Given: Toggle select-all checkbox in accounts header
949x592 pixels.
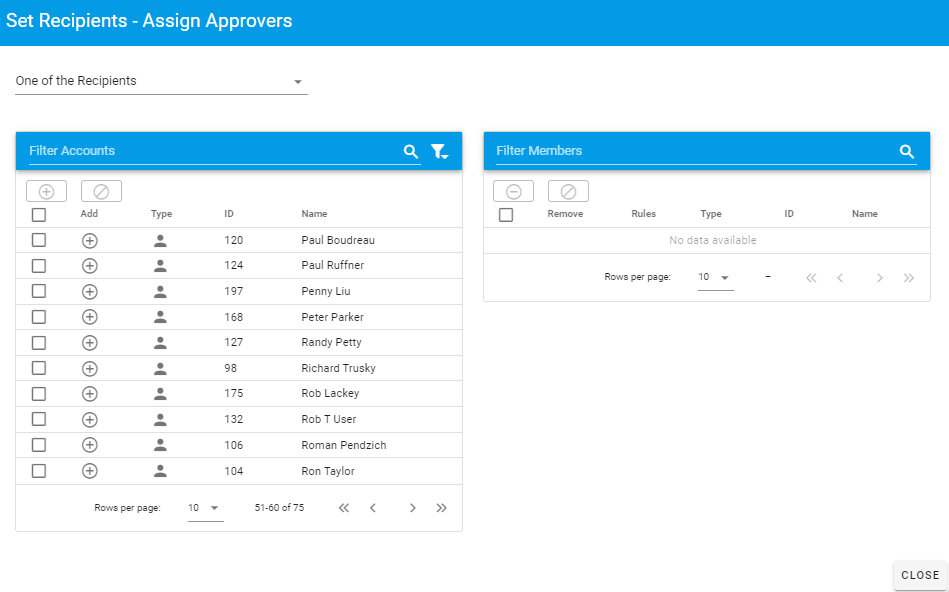Looking at the screenshot, I should point(39,214).
